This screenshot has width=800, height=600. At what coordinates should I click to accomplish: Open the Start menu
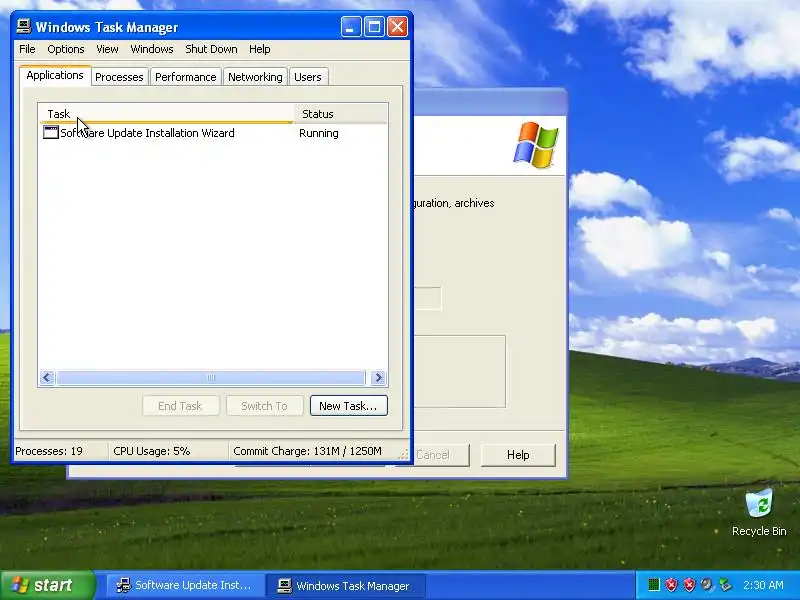tap(47, 585)
